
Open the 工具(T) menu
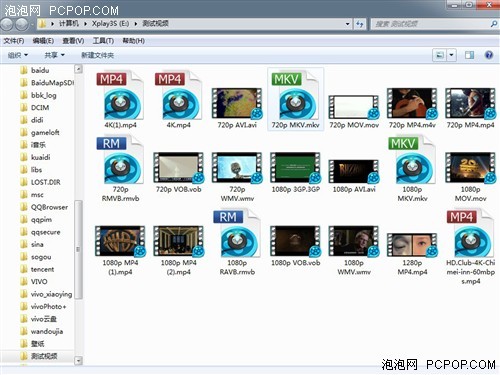103,41
